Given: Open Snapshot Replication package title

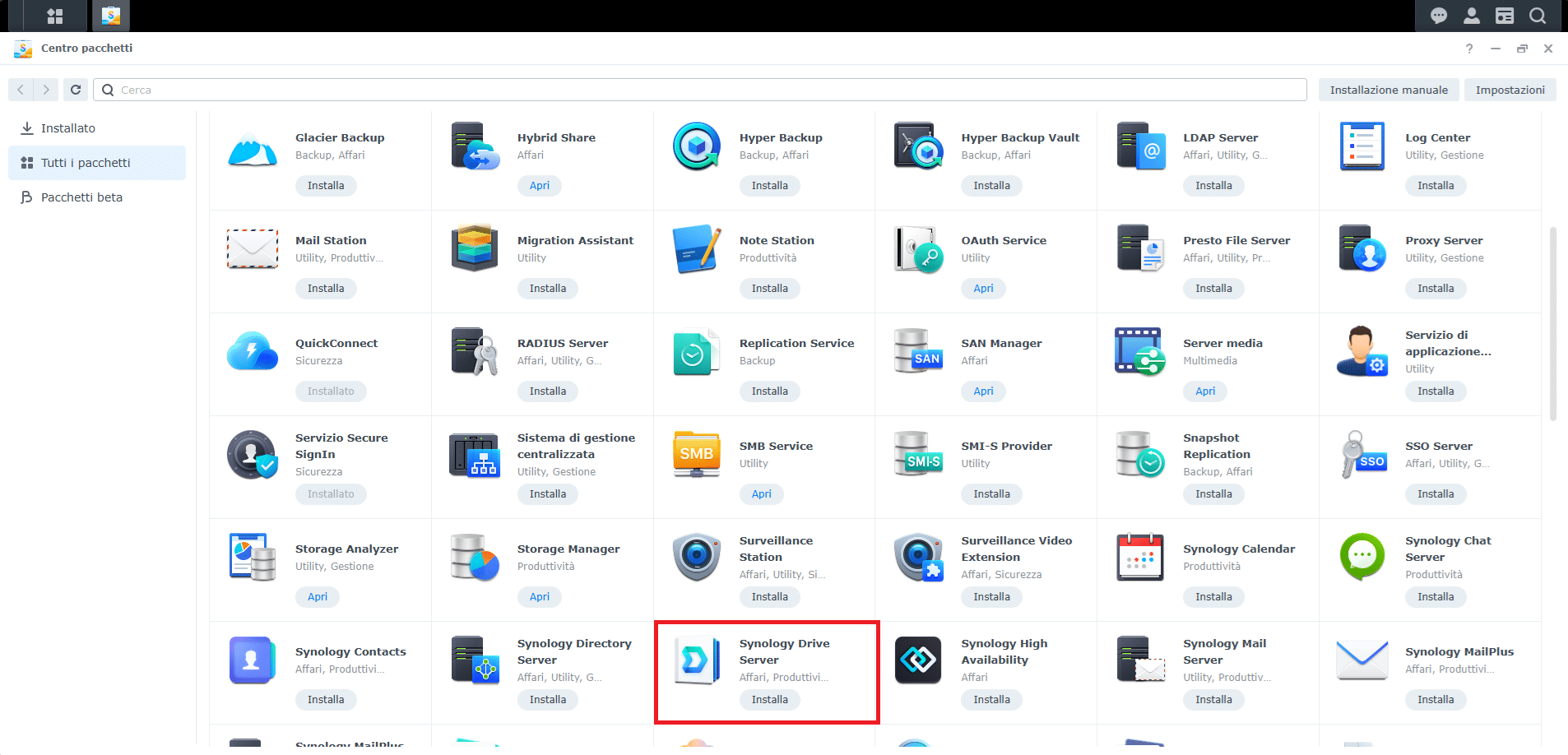Looking at the screenshot, I should pyautogui.click(x=1217, y=446).
